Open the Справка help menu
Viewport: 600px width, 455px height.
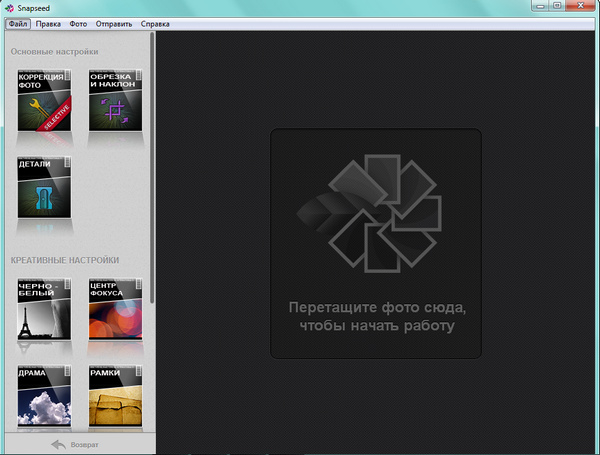tap(155, 22)
